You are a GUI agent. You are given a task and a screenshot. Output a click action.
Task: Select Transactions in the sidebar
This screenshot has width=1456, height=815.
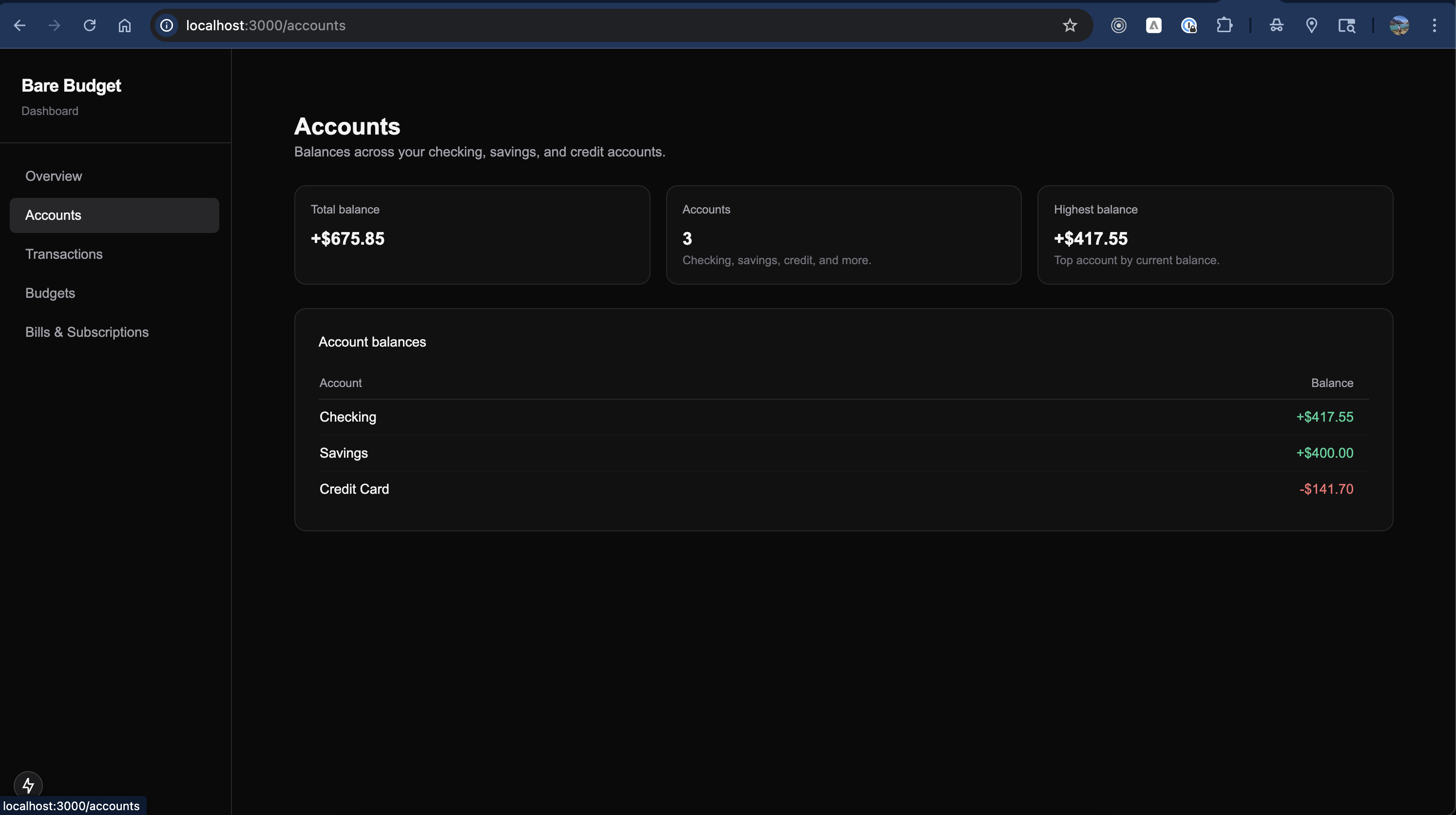coord(64,254)
